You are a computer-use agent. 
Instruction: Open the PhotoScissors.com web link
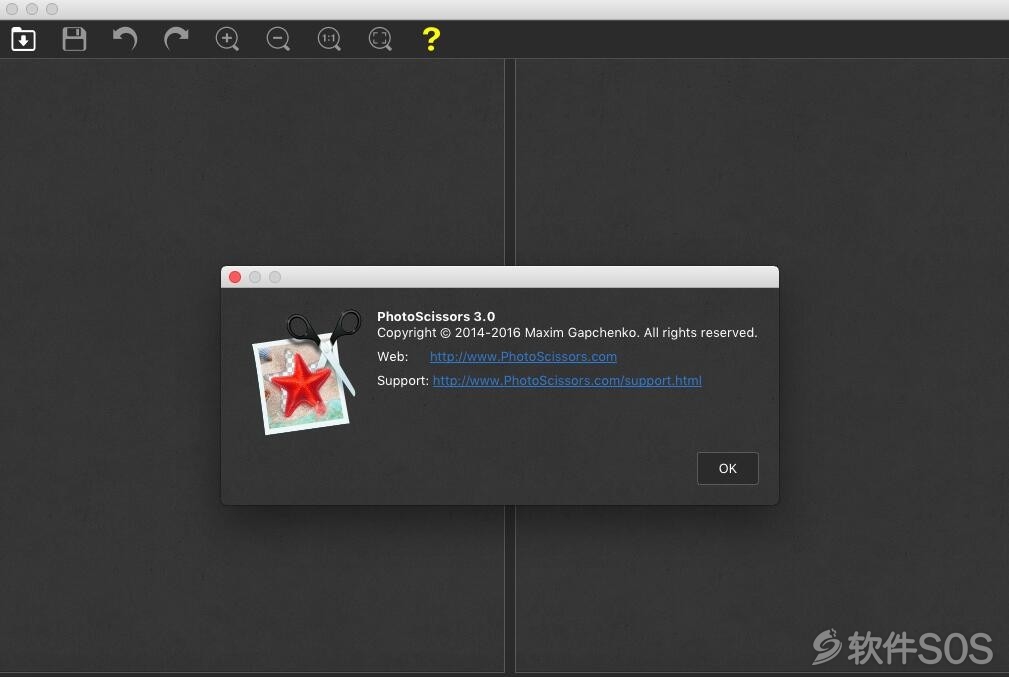tap(523, 357)
